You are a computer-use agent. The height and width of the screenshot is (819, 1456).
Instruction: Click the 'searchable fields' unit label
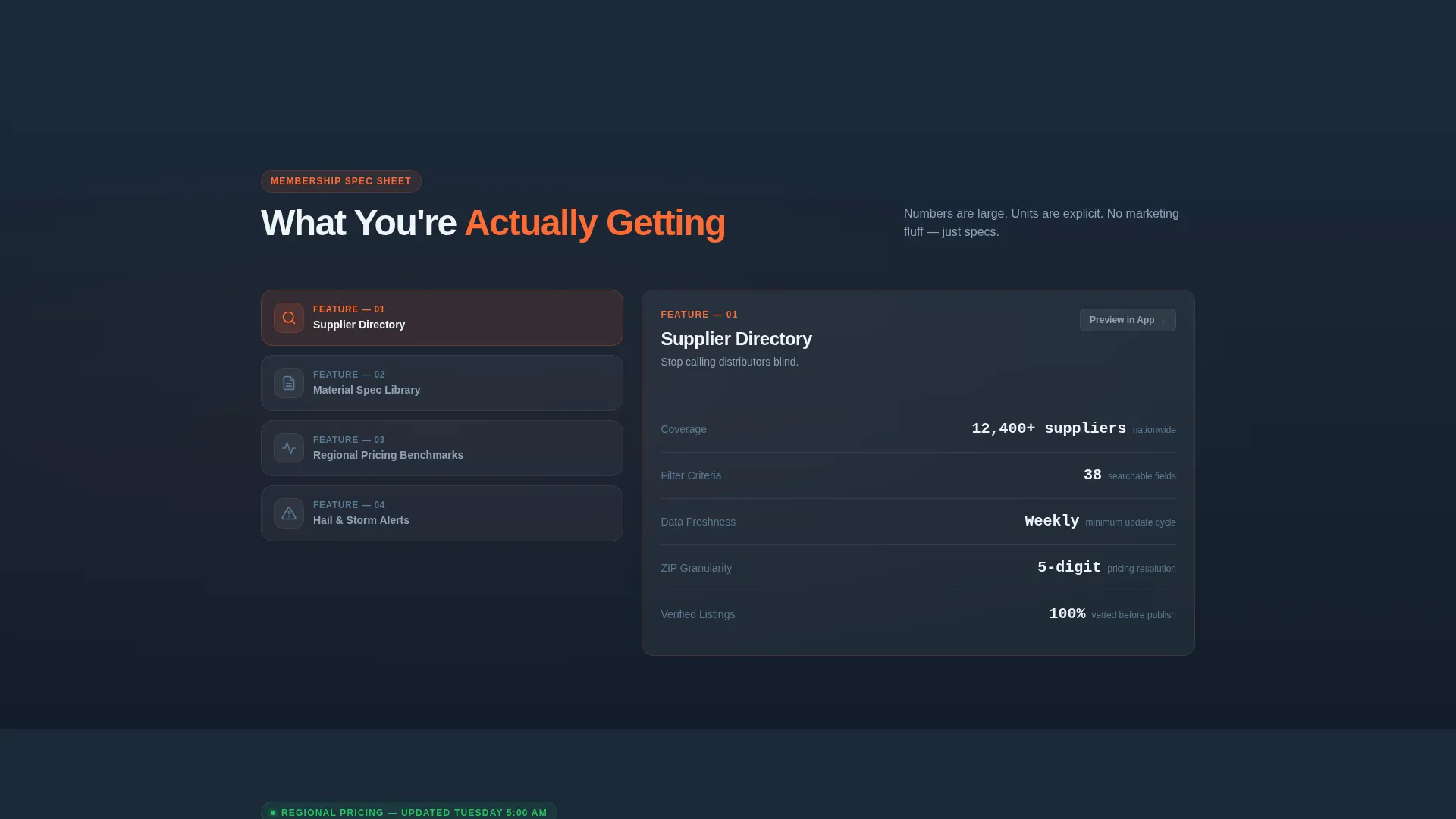1142,476
